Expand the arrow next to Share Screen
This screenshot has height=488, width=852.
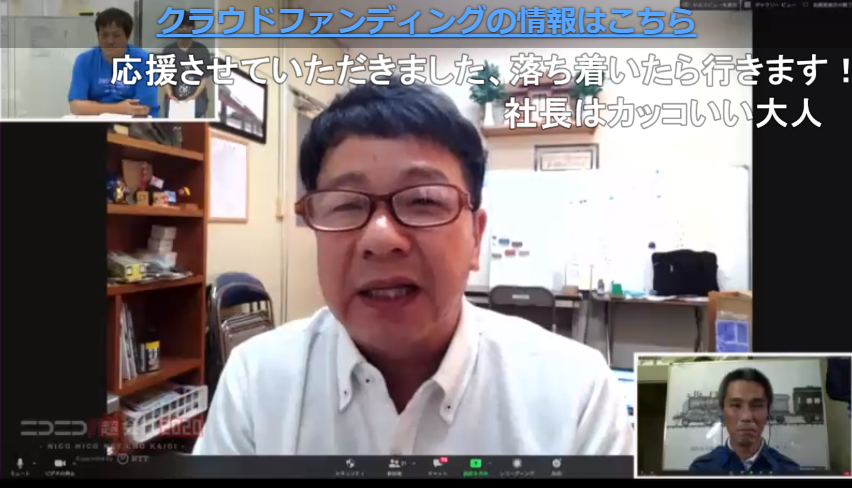click(491, 462)
